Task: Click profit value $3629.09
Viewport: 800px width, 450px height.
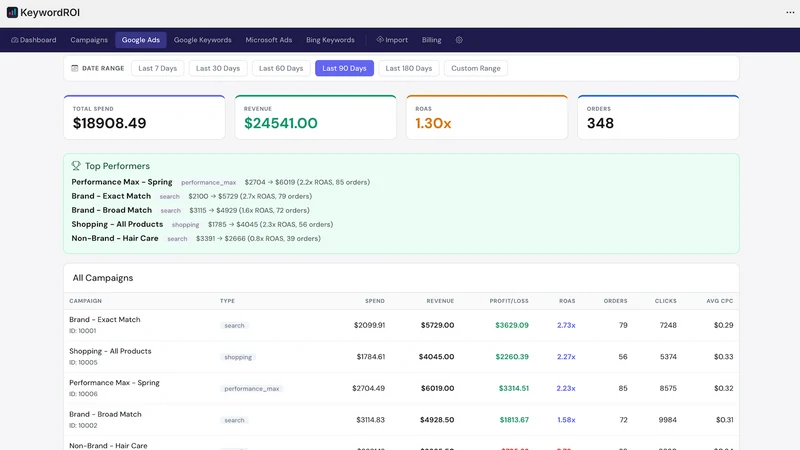Action: tap(512, 325)
